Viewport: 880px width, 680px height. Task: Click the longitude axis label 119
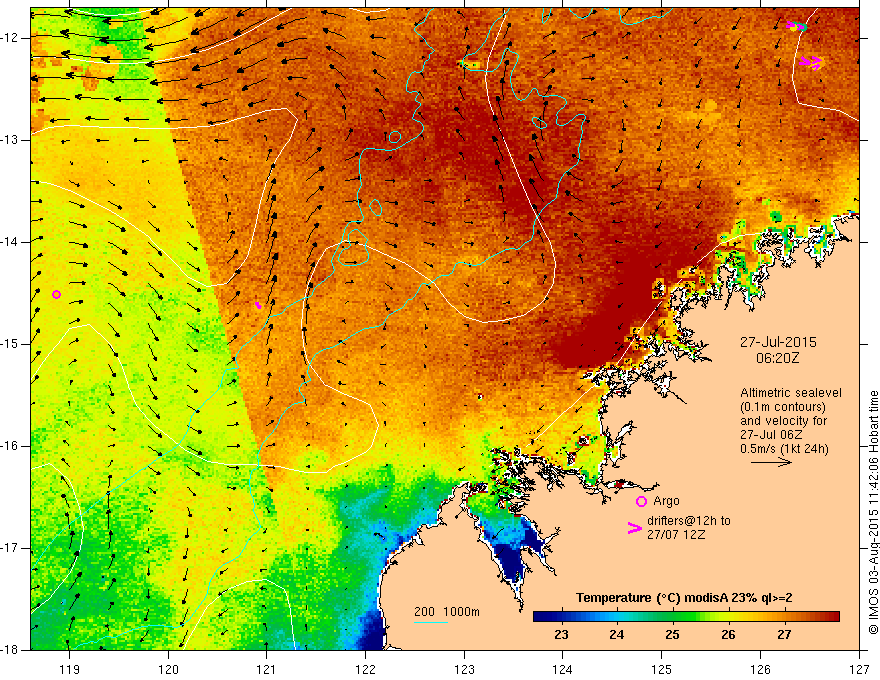(x=70, y=669)
